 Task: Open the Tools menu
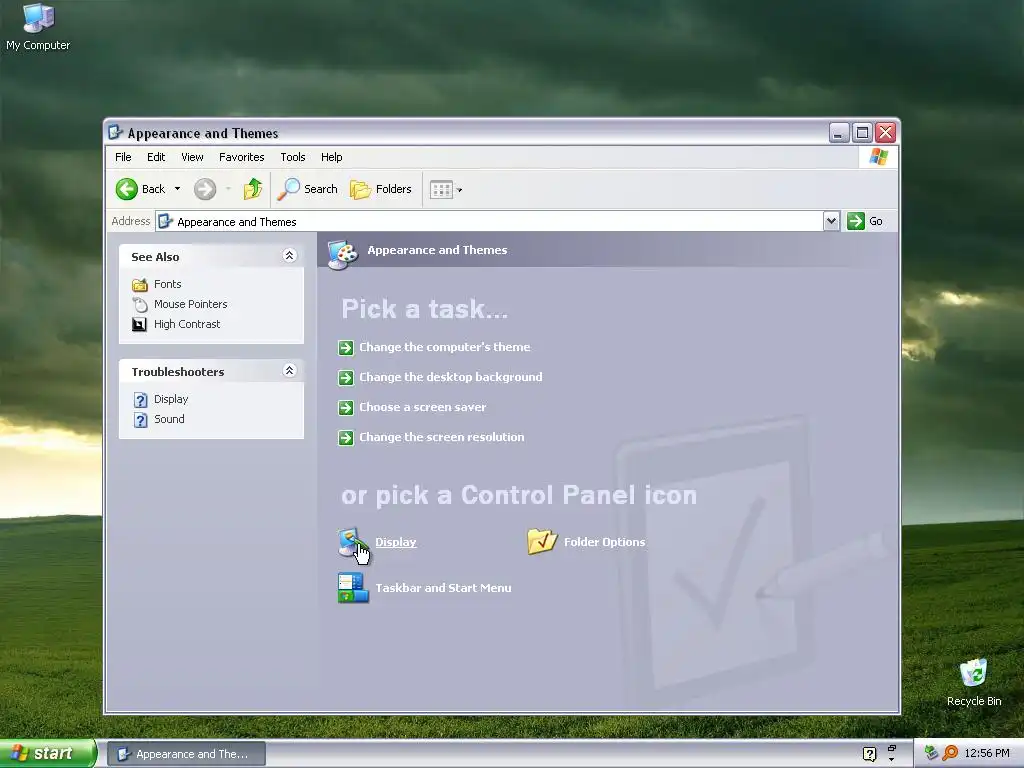click(293, 157)
